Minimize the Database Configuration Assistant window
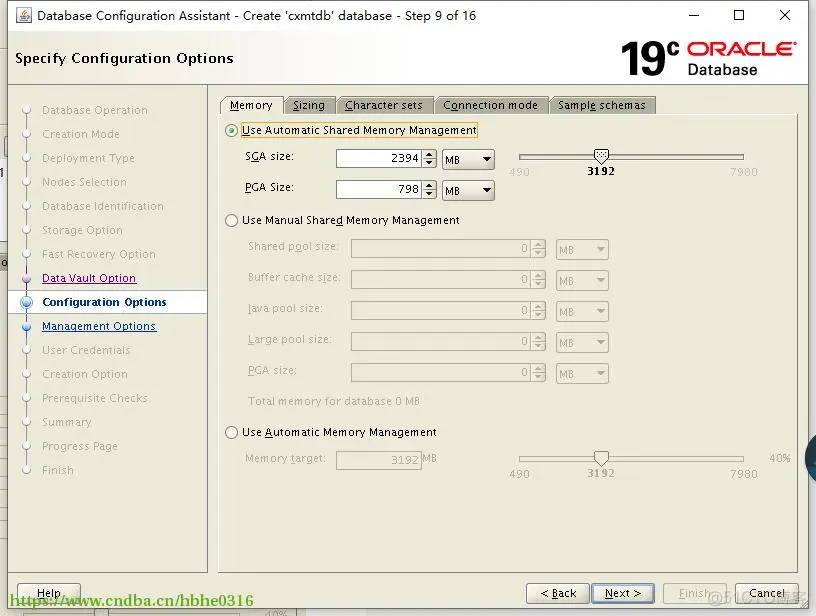 pyautogui.click(x=694, y=16)
